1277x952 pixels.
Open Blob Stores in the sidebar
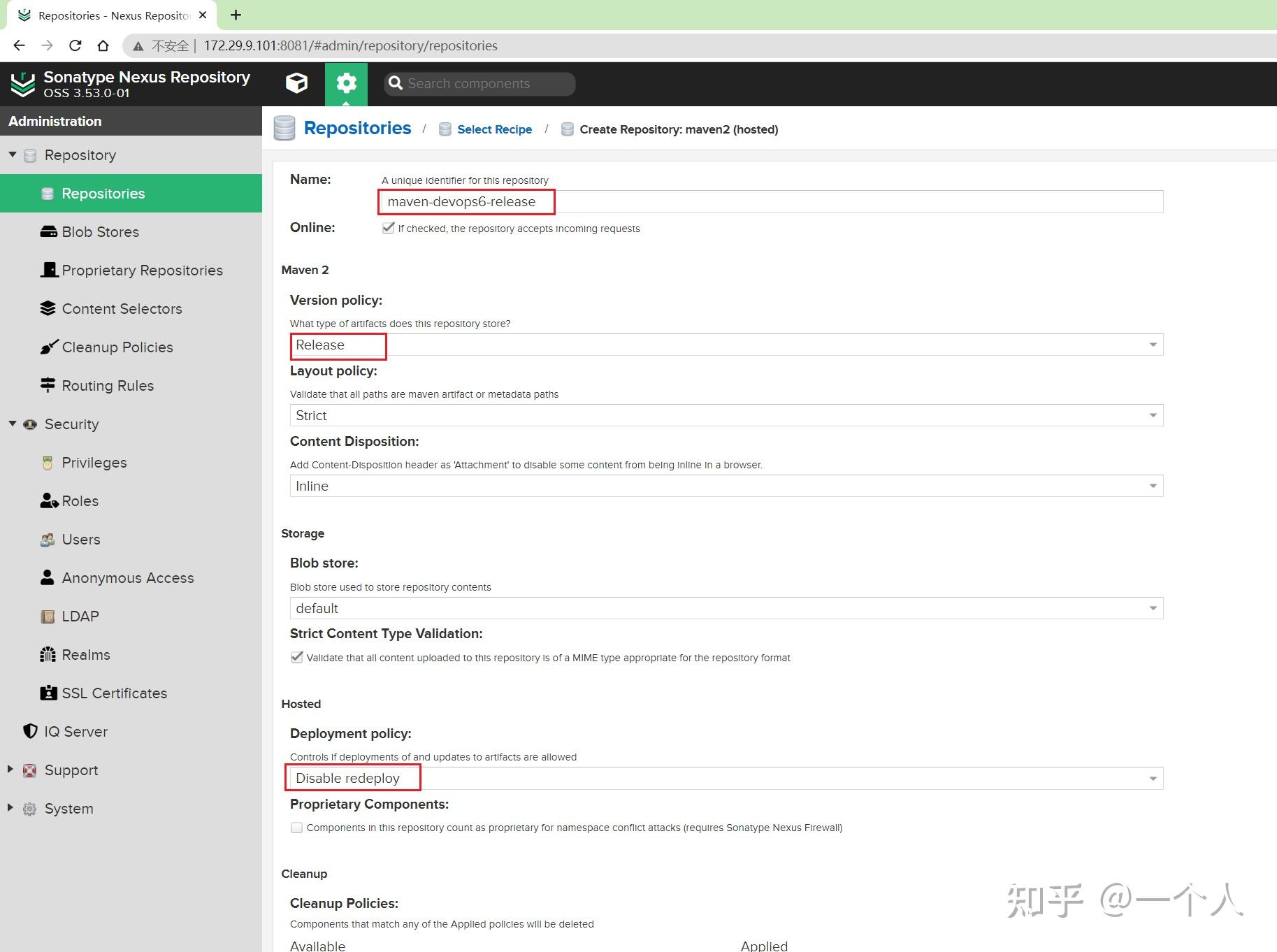pyautogui.click(x=99, y=231)
